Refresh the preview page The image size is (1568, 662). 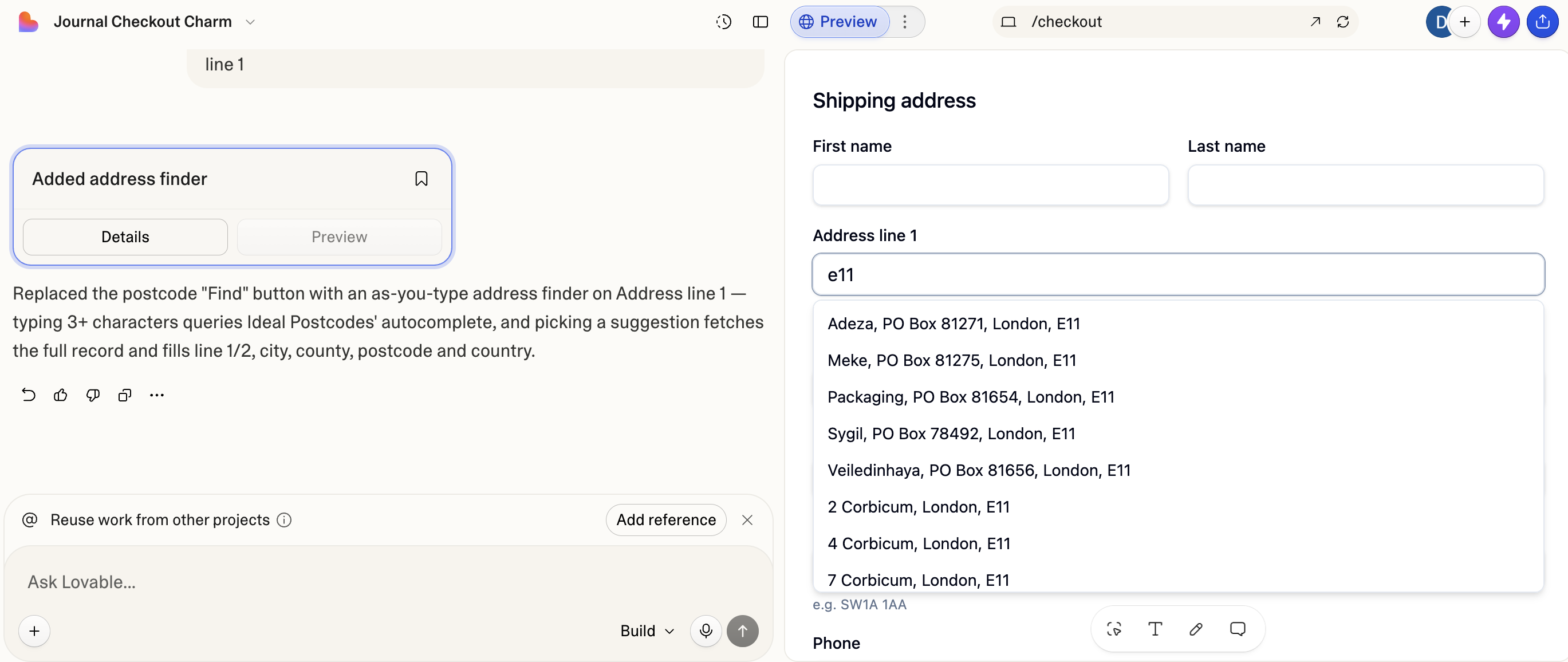tap(1343, 22)
